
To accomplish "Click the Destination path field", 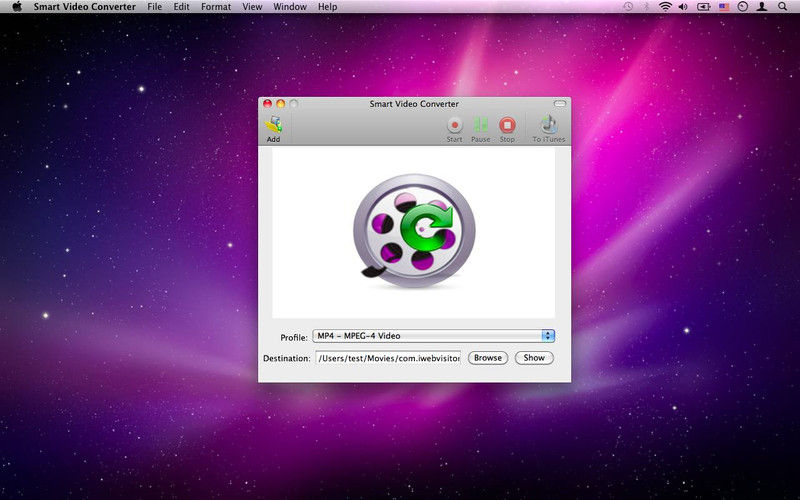I will click(x=388, y=358).
